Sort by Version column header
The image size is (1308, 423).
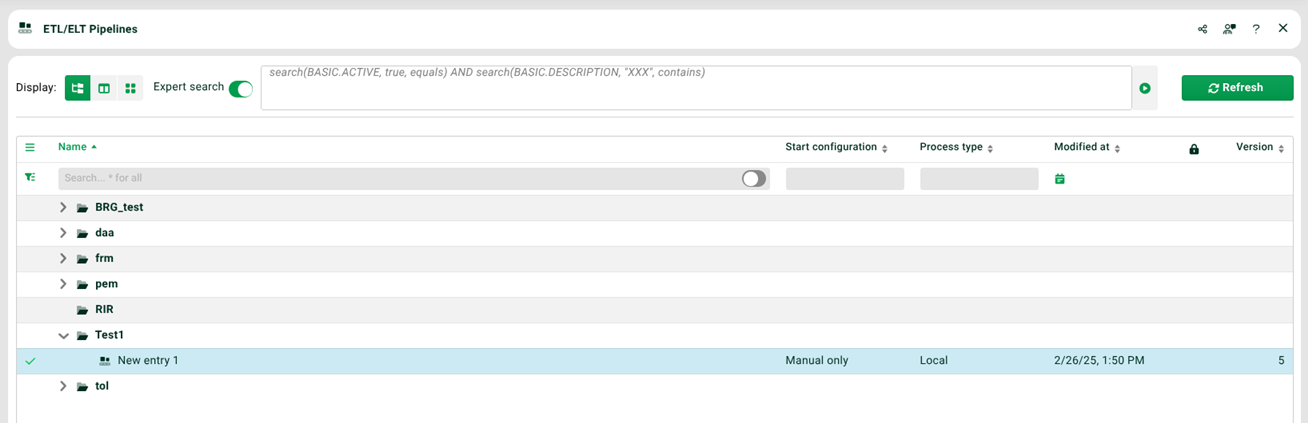click(x=1260, y=147)
